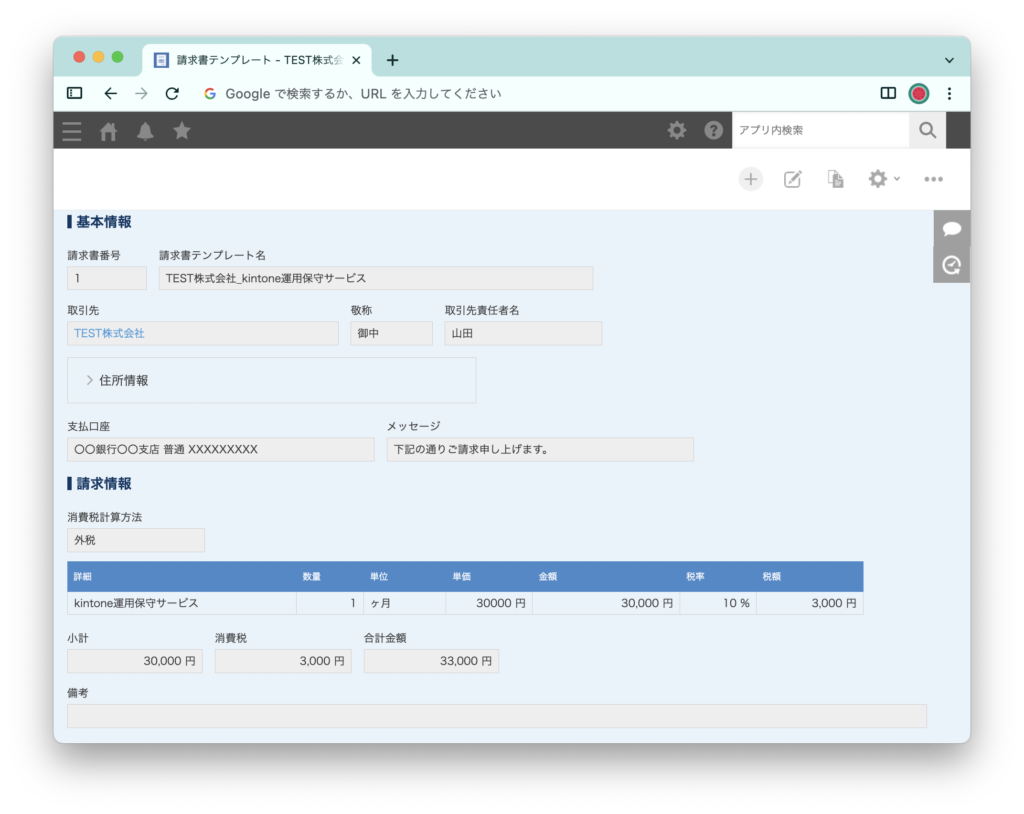This screenshot has height=814, width=1024.
Task: Click the 小計 value 30,000 円
Action: [x=135, y=661]
